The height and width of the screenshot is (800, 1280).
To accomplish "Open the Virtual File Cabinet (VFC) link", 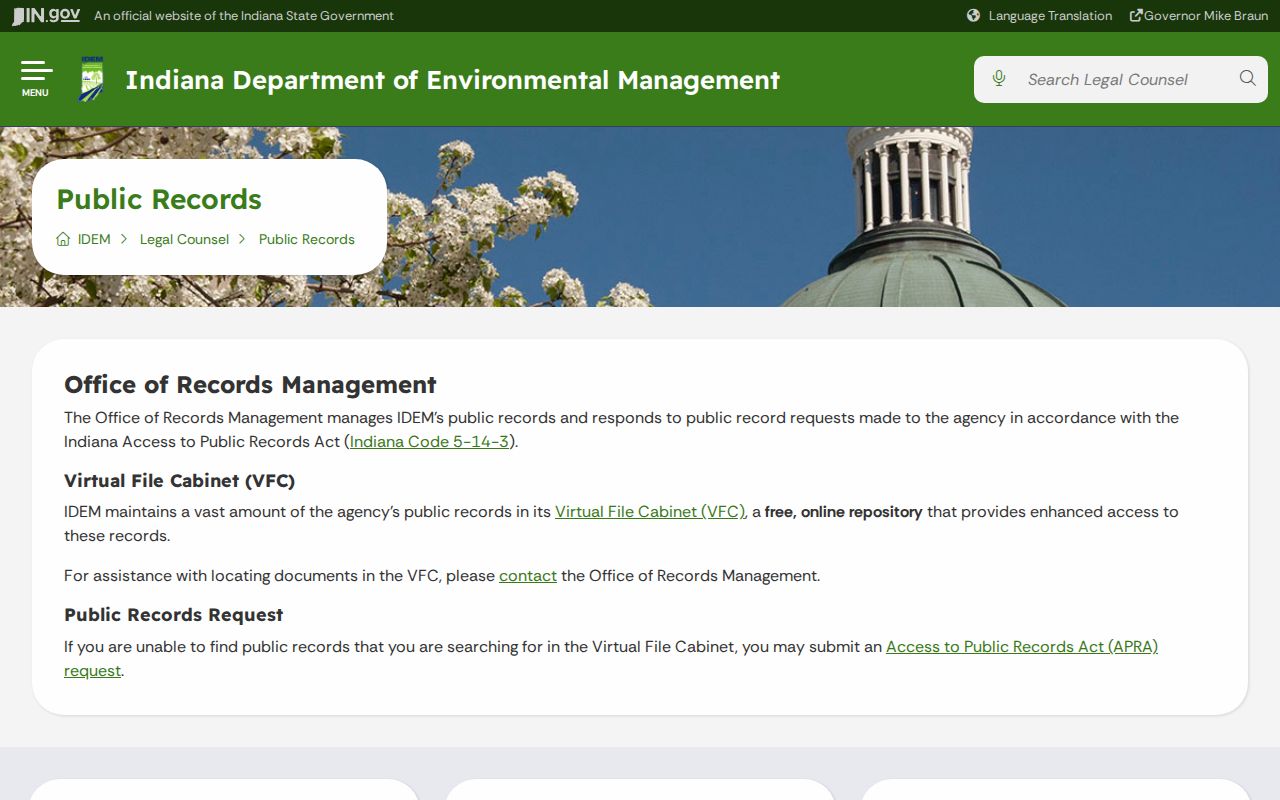I will tap(650, 511).
